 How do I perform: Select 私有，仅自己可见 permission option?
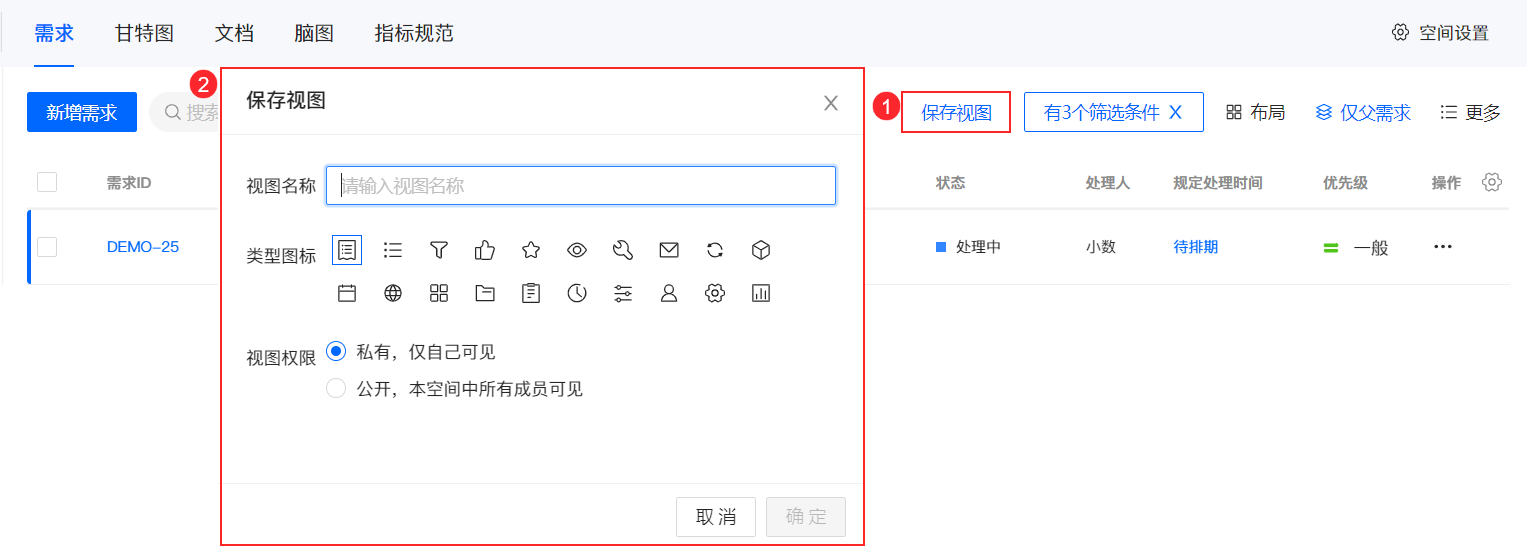point(336,351)
